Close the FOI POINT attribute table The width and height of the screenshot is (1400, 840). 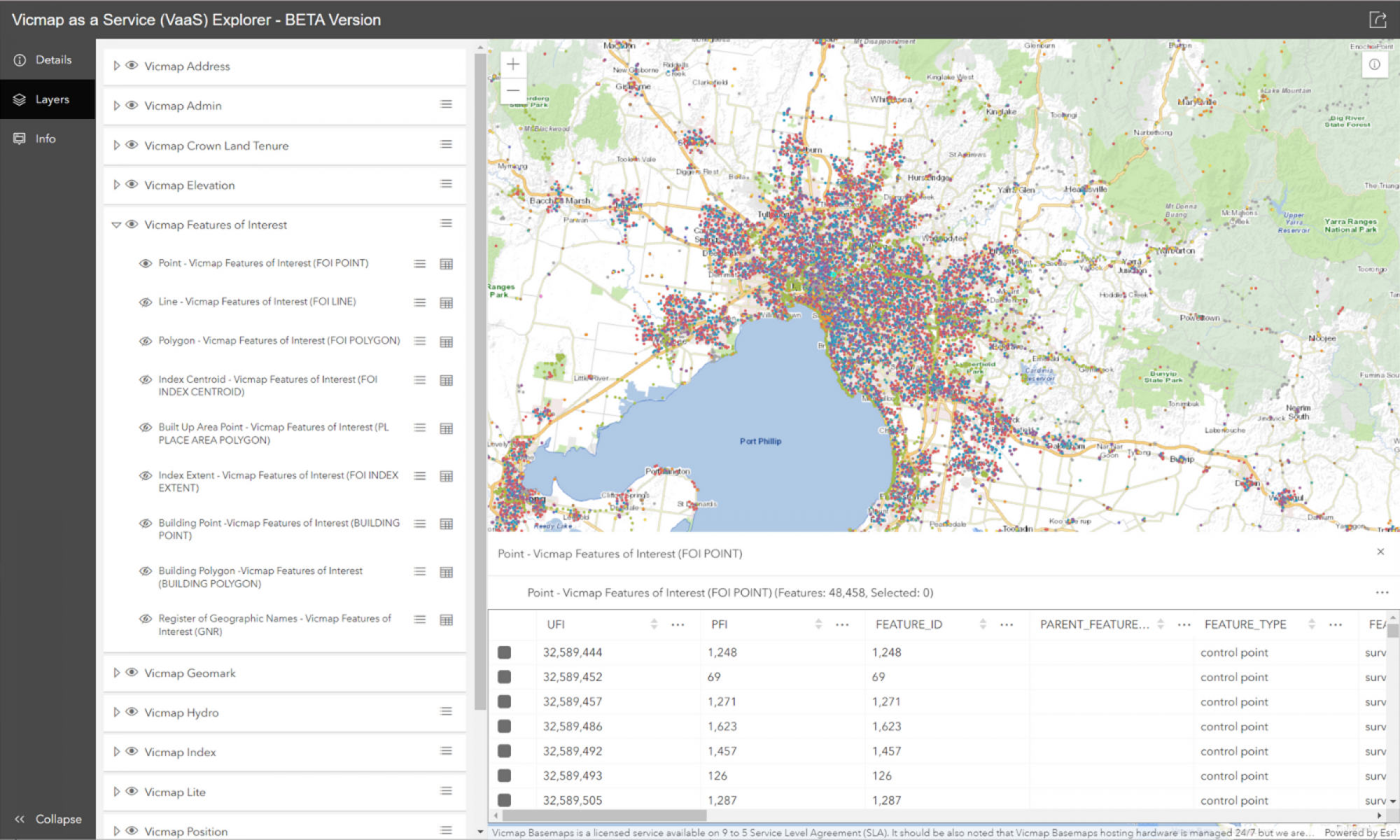point(1380,552)
